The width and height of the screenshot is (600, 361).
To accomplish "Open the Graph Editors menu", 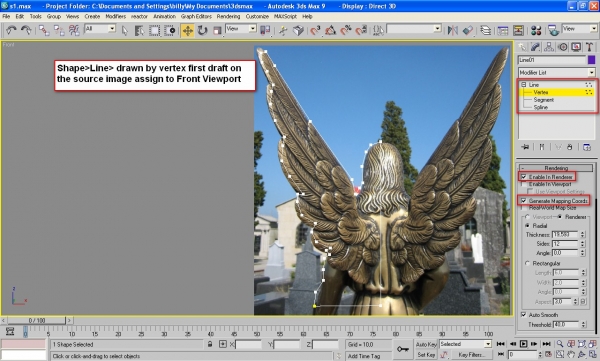I will pos(196,16).
